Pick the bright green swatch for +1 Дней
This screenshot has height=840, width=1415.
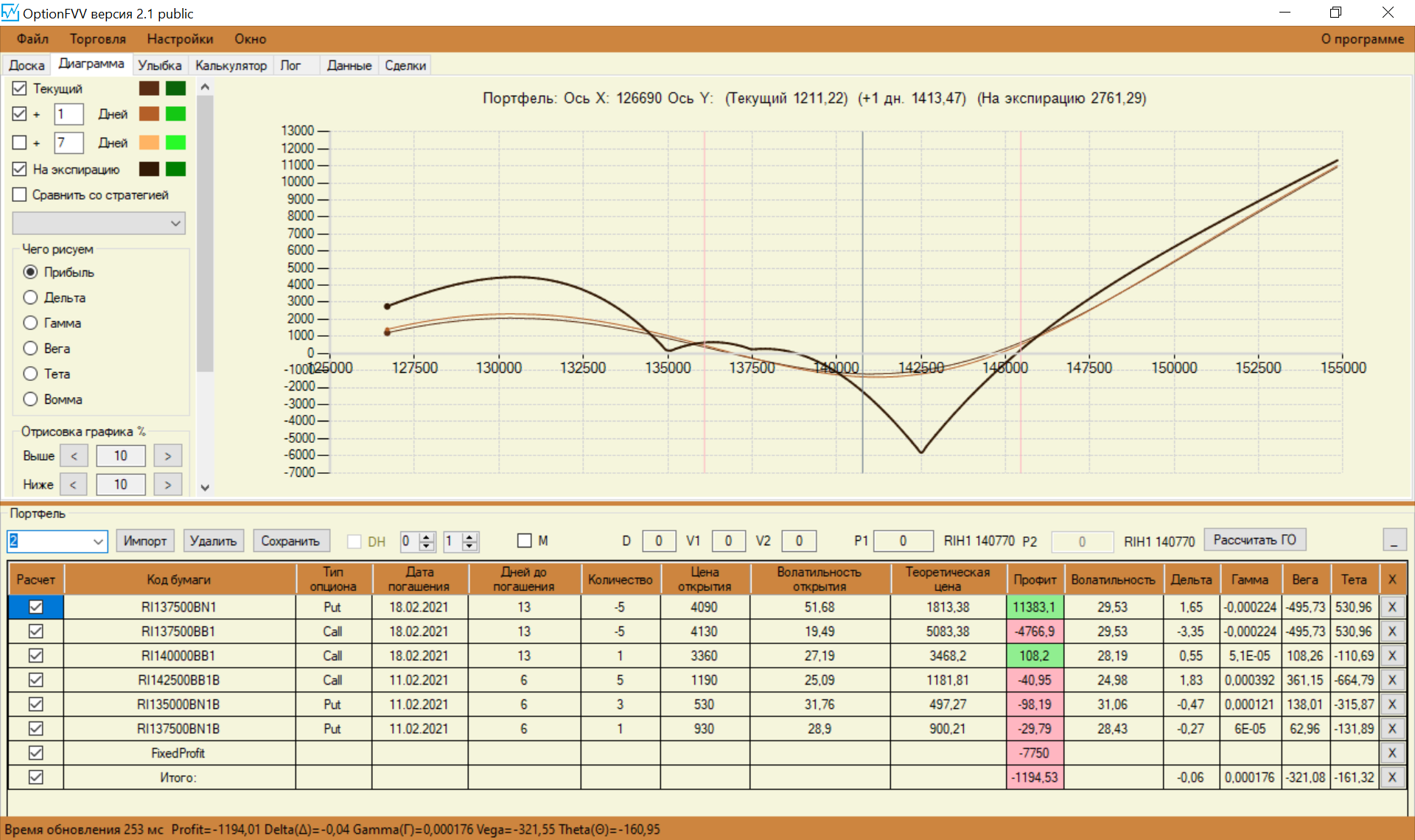click(x=175, y=114)
